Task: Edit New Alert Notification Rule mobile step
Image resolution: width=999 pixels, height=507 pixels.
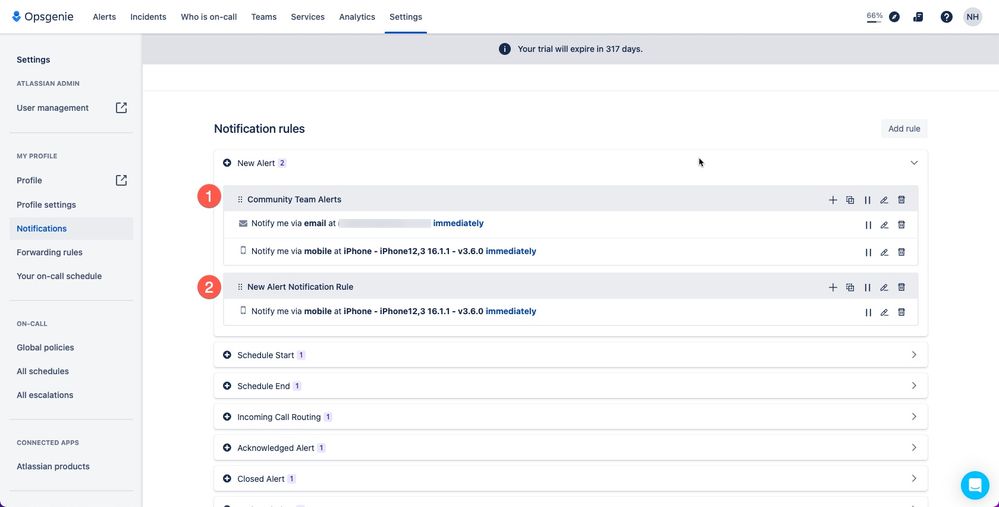Action: [884, 312]
